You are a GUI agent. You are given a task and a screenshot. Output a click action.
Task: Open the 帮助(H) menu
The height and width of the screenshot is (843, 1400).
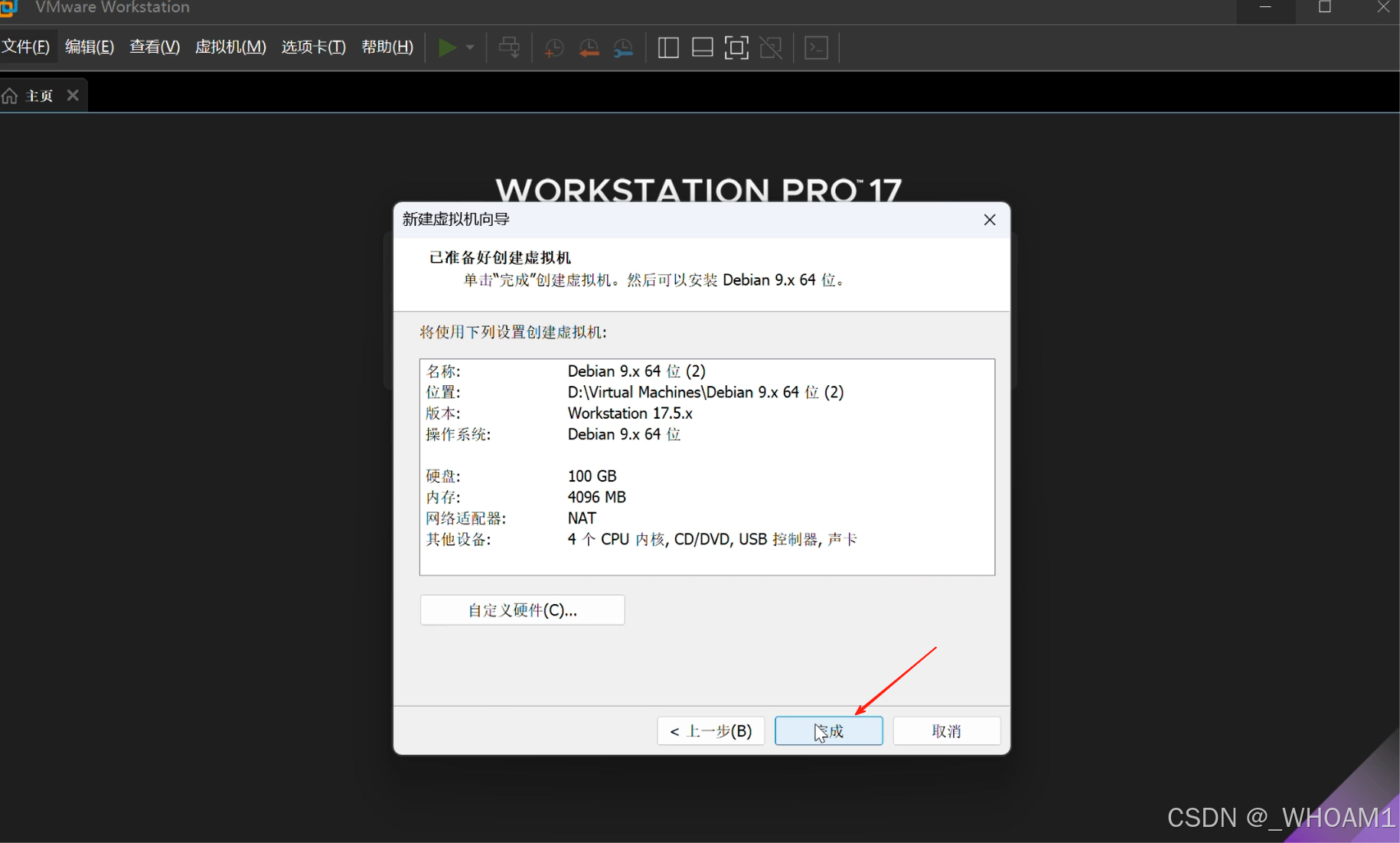coord(387,47)
